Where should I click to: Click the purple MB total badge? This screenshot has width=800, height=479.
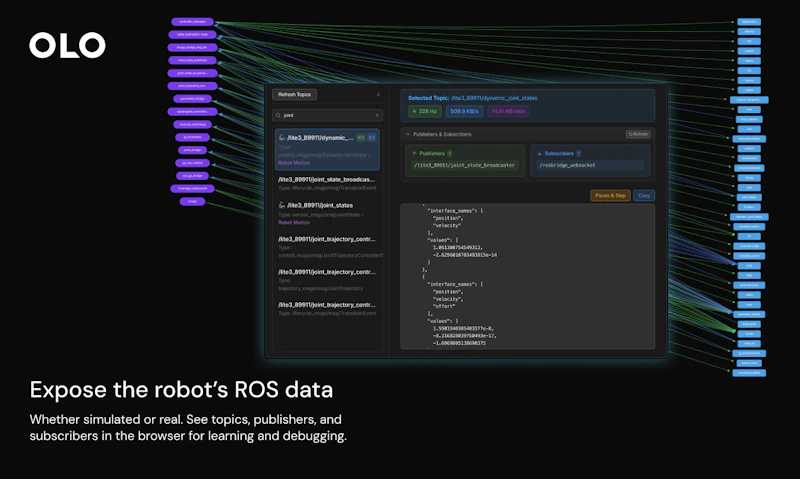click(508, 111)
